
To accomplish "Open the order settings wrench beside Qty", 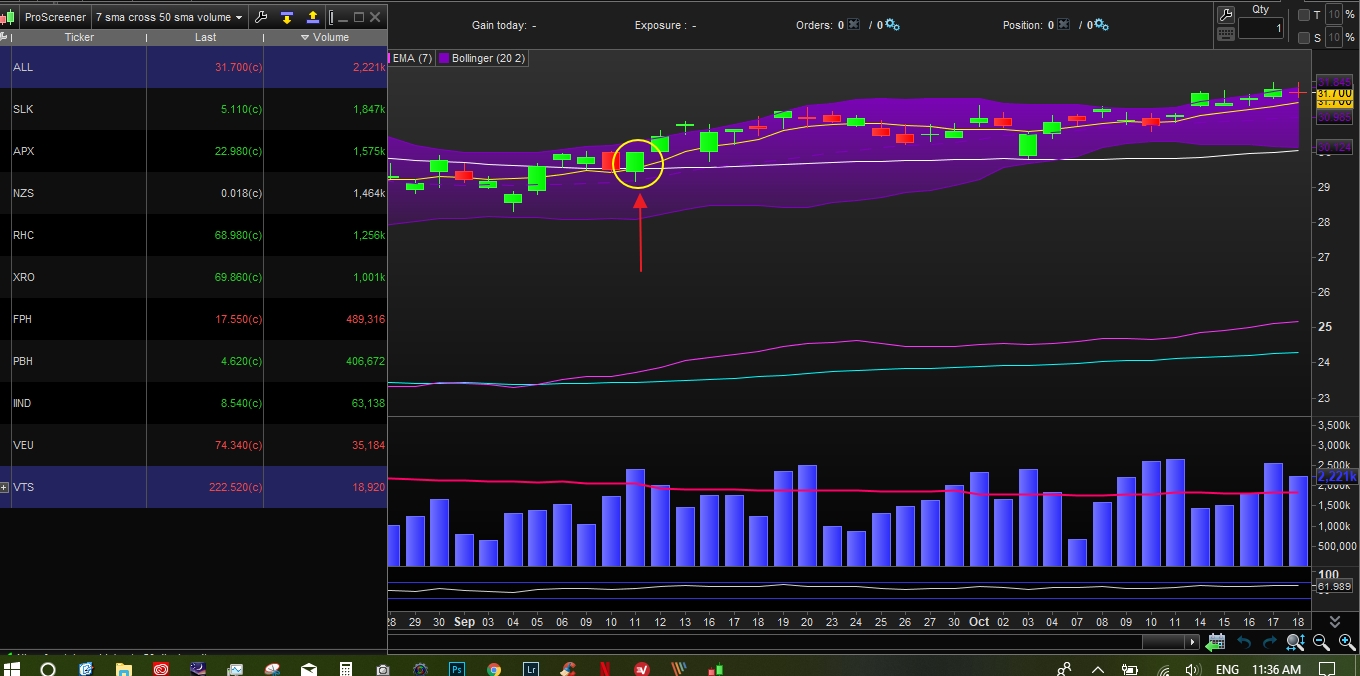I will [x=1225, y=14].
